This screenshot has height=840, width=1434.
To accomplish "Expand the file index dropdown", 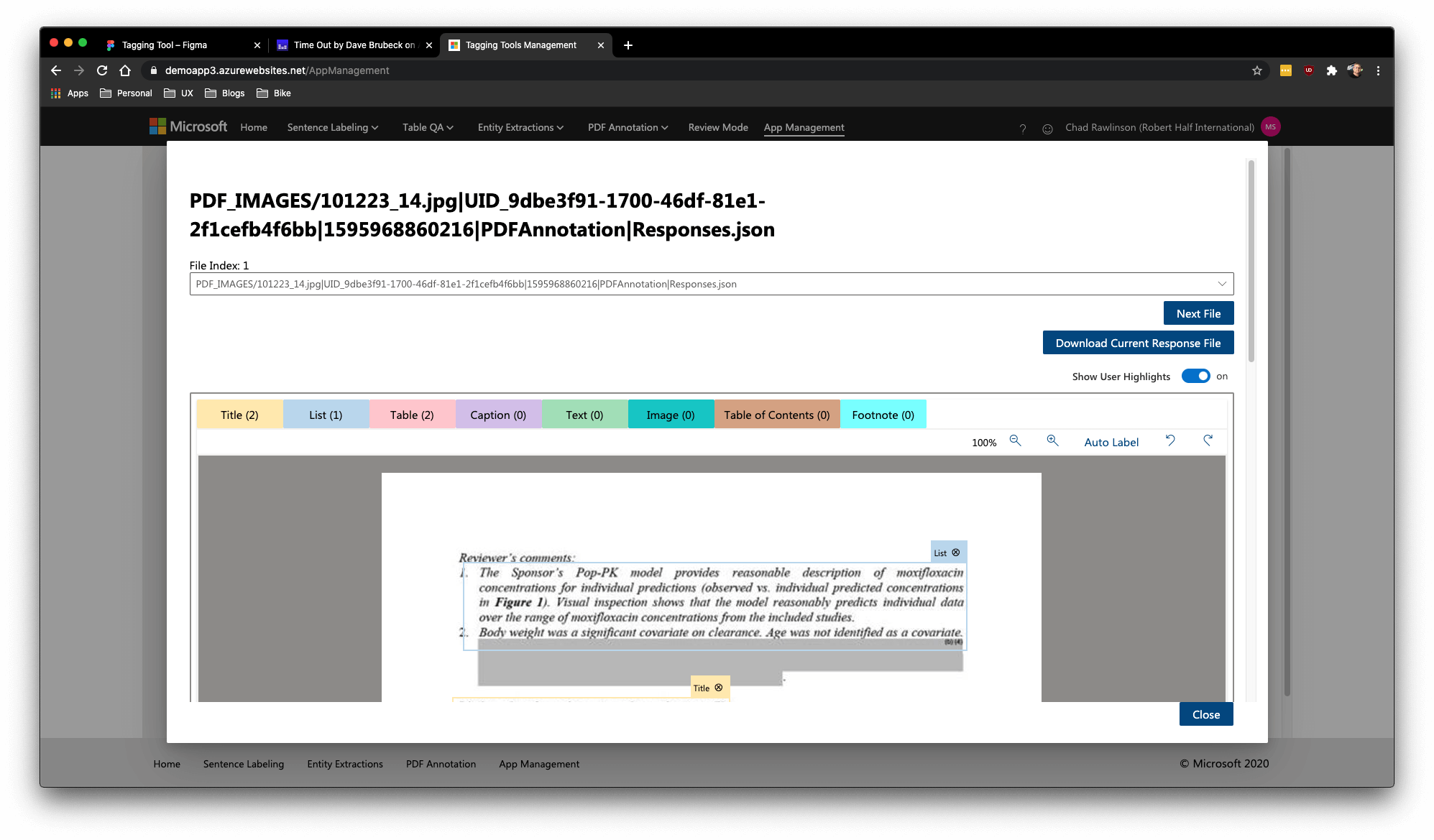I will (x=1222, y=284).
